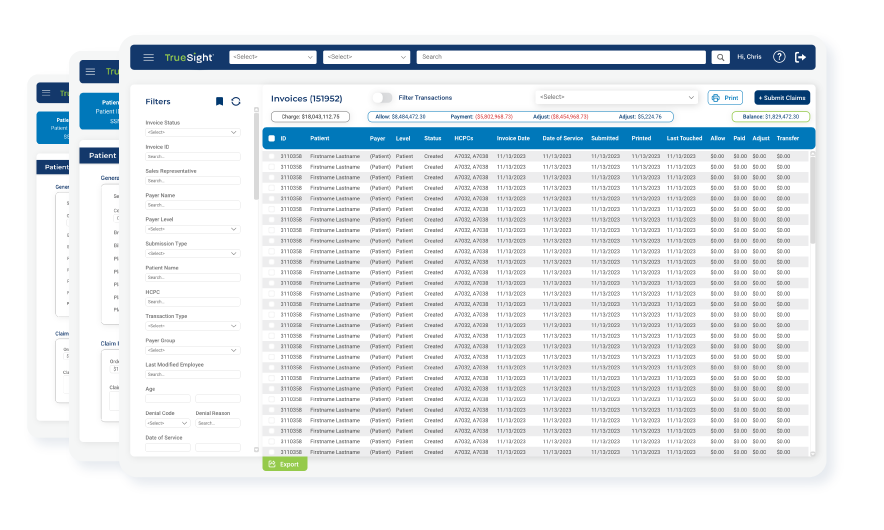Screen dimensions: 884x530
Task: Click the Invoices (151952) heading
Action: (307, 99)
